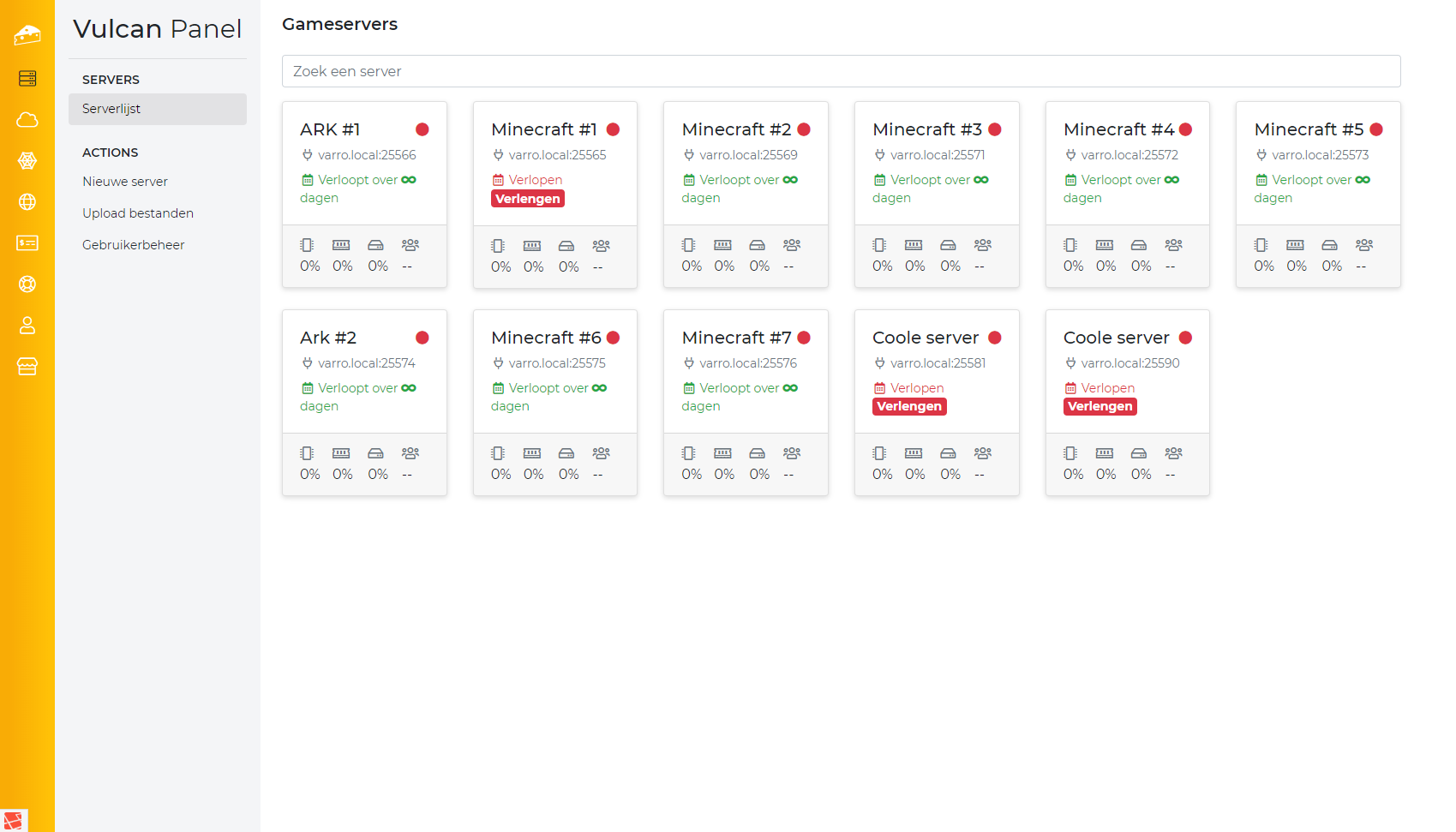Open the globe icon in the sidebar
This screenshot has height=832, width=1456.
27,202
